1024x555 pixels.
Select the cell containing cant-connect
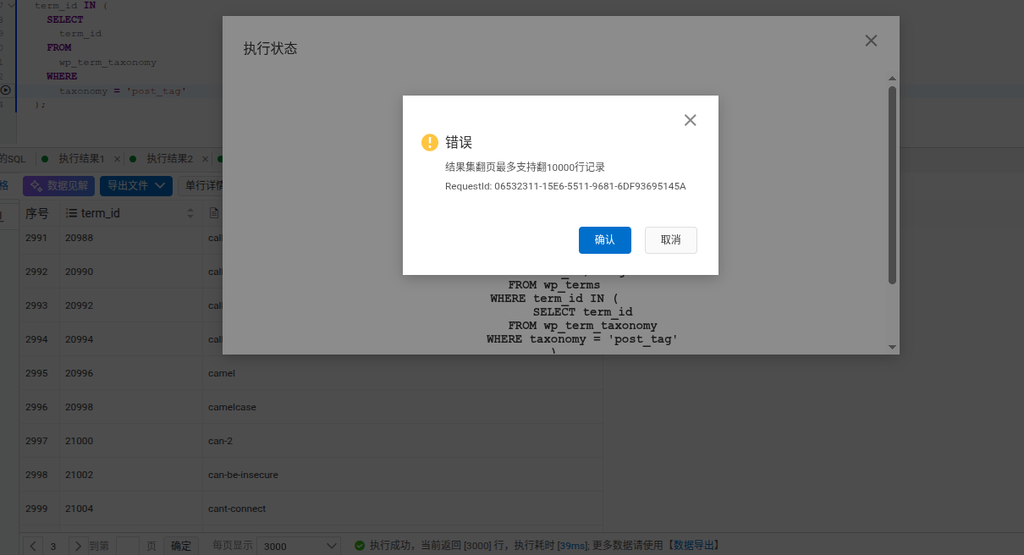coord(402,509)
